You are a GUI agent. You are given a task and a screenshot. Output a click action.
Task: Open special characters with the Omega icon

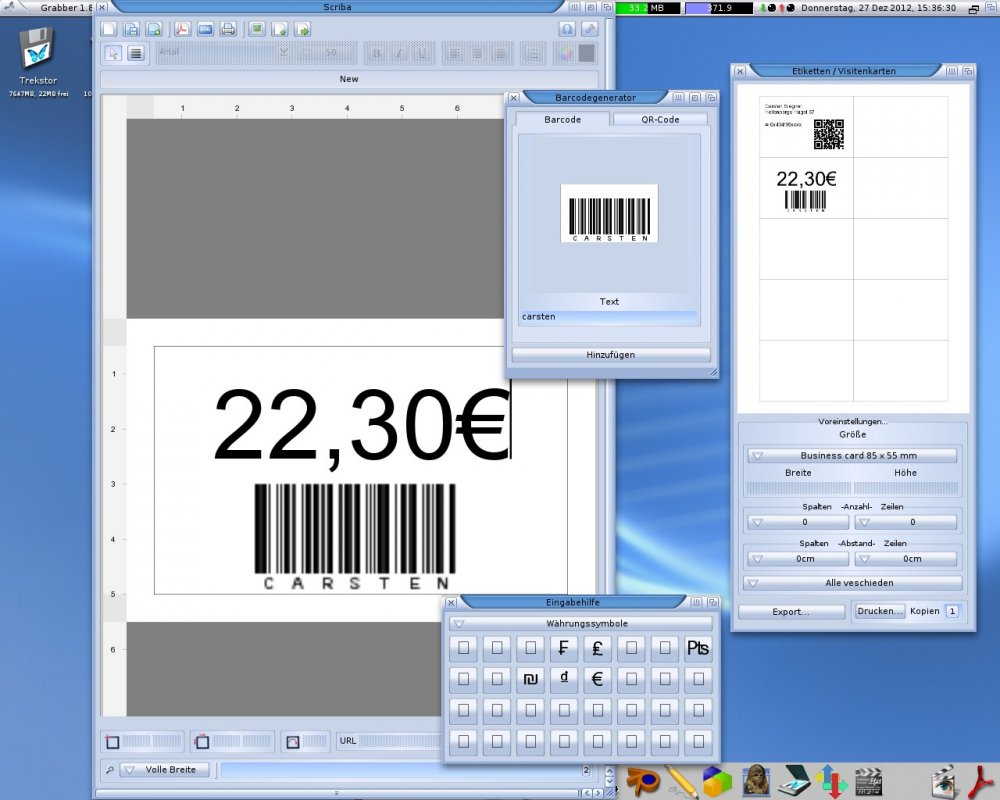click(567, 29)
